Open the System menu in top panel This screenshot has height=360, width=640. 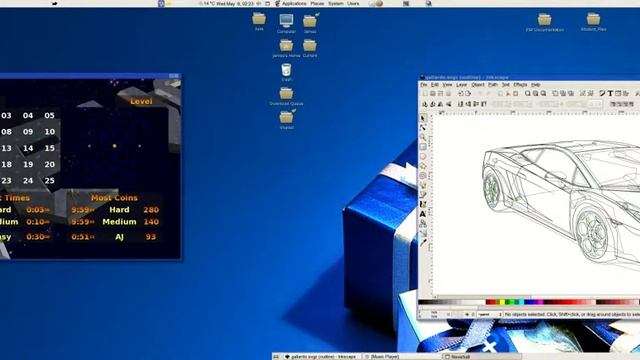click(336, 3)
